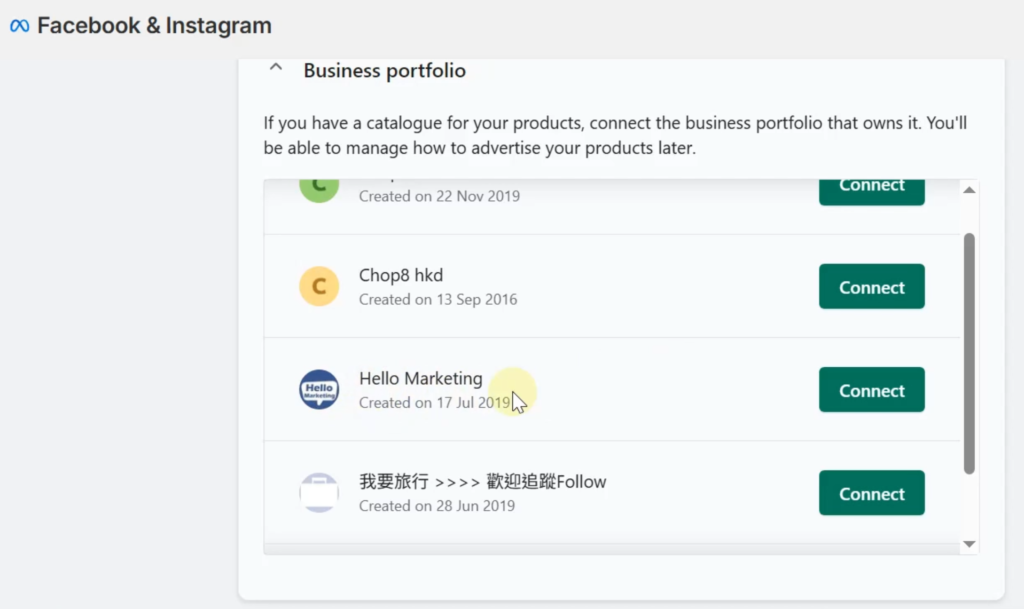Connect the 我要旅行 business portfolio
1024x609 pixels.
click(x=871, y=493)
